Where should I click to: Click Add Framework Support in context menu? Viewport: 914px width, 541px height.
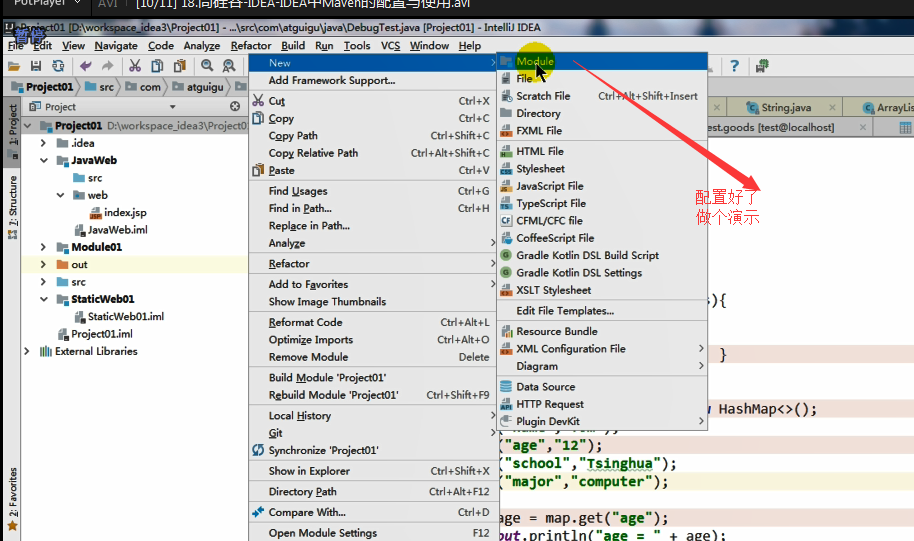coord(372,80)
